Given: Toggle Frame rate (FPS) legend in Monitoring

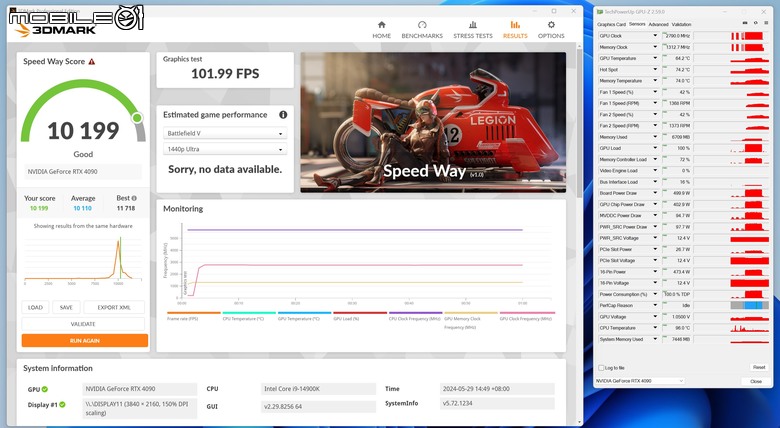Looking at the screenshot, I should coord(194,316).
